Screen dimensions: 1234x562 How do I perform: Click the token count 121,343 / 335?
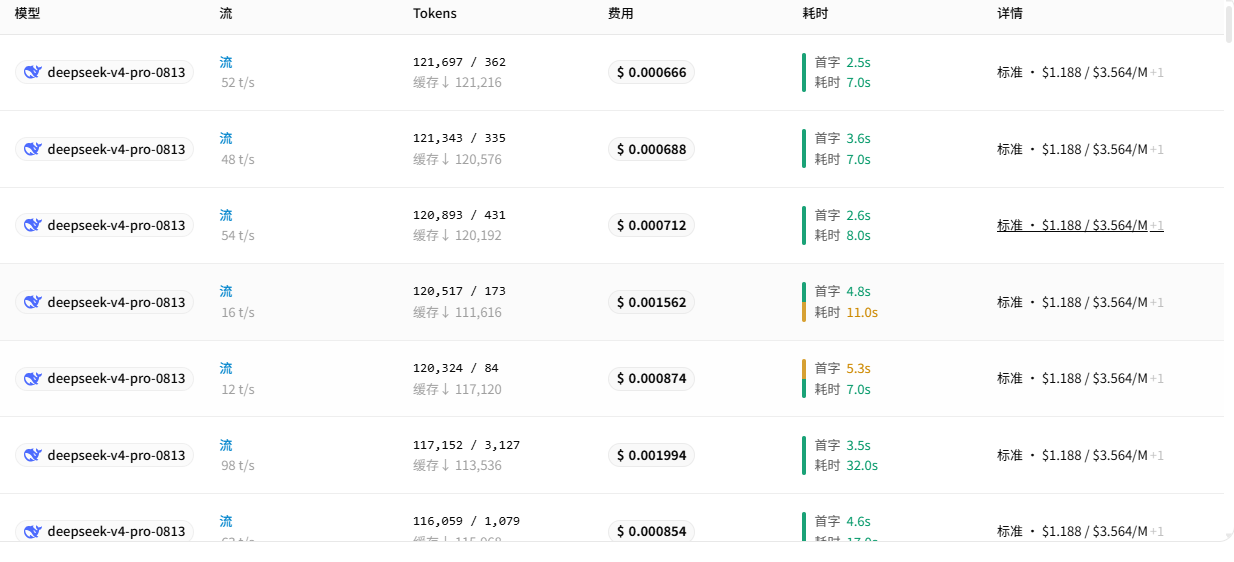tap(459, 138)
